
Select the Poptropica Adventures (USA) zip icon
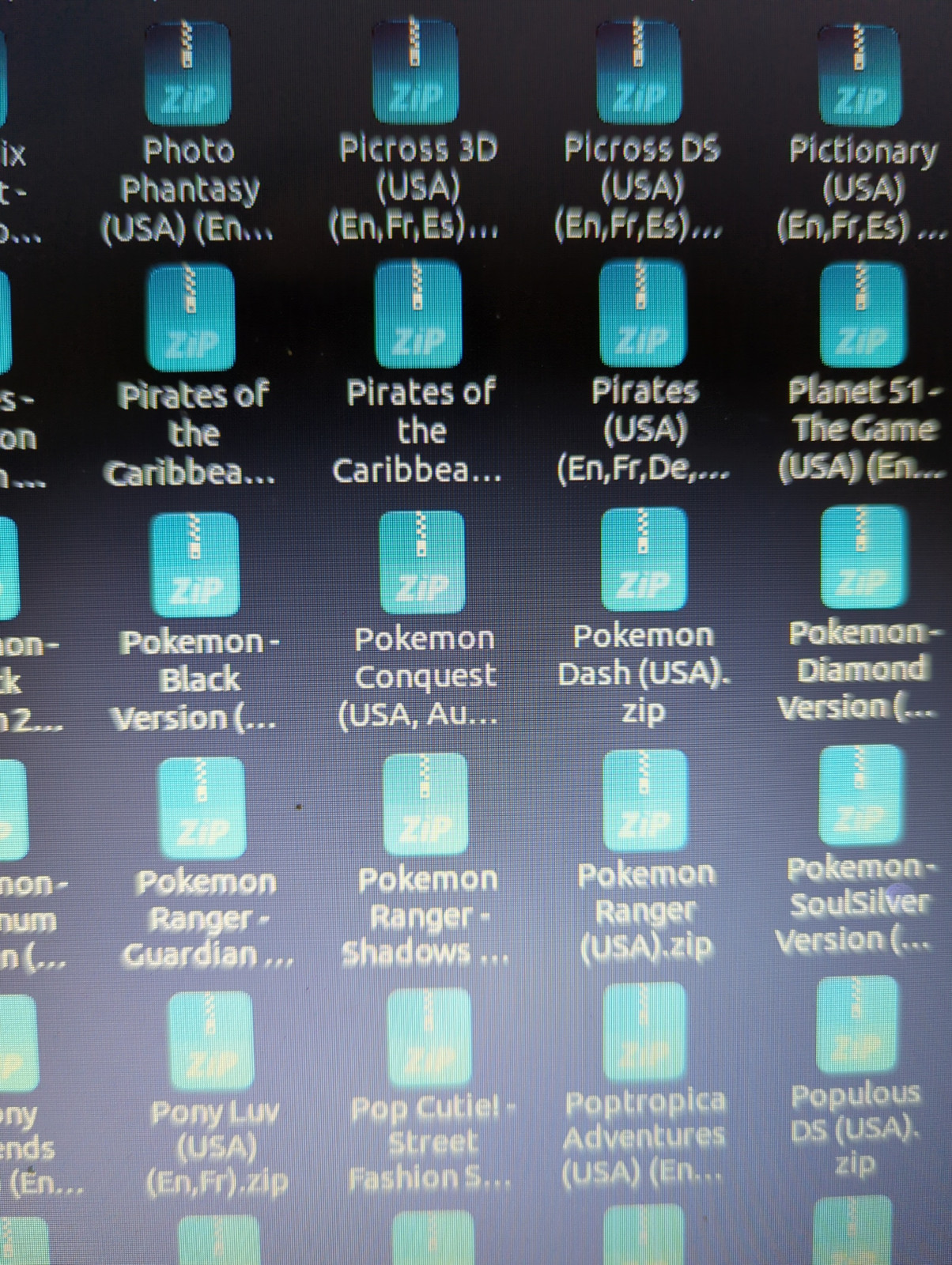point(644,1032)
